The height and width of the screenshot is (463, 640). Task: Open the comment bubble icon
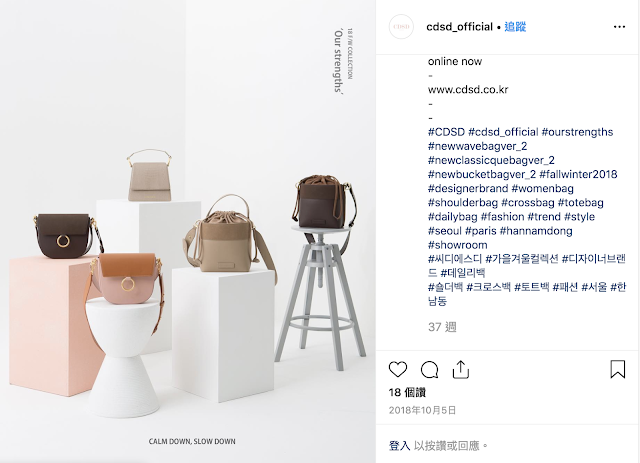[429, 370]
